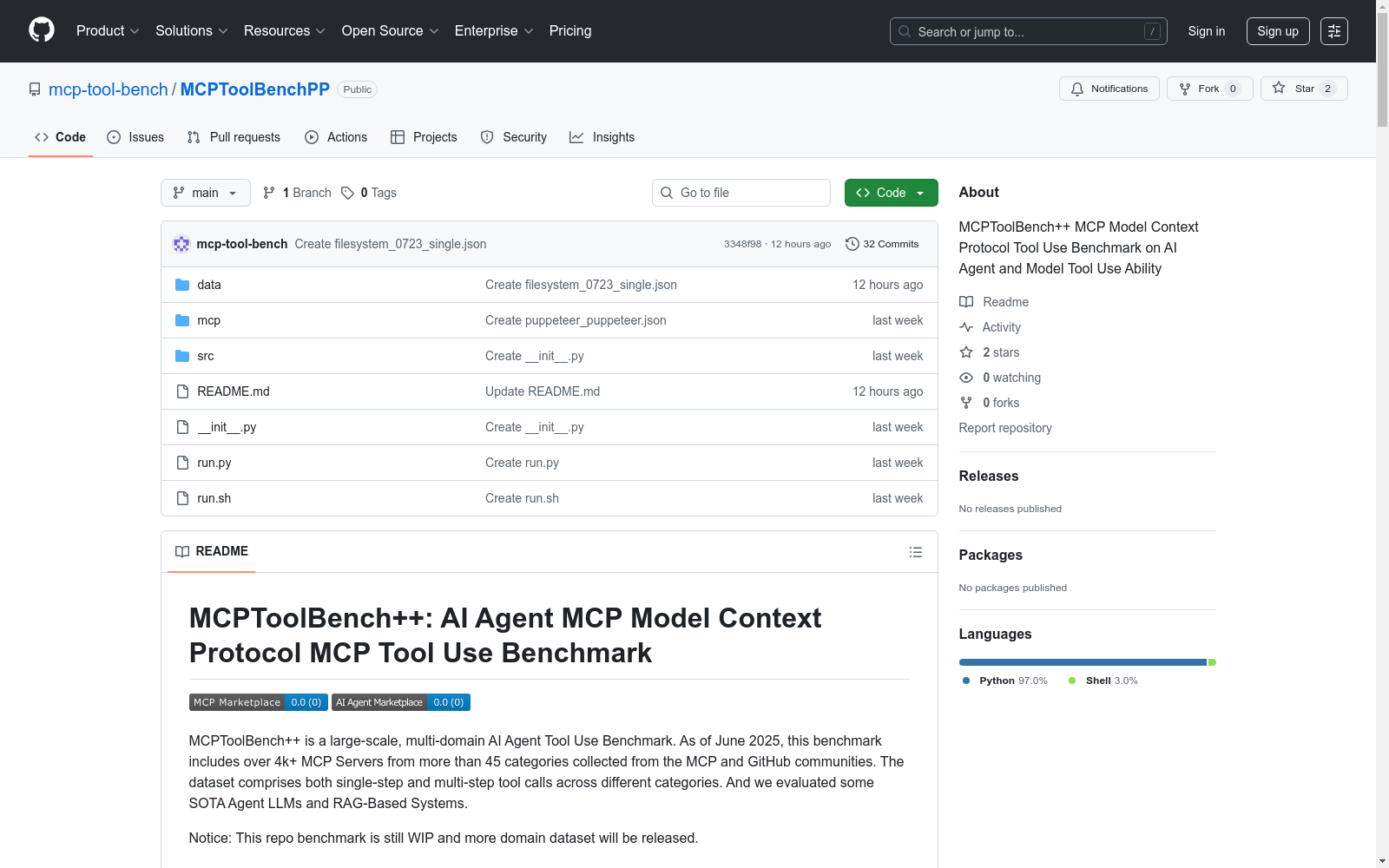
Task: Open the Releases heading link
Action: (989, 476)
